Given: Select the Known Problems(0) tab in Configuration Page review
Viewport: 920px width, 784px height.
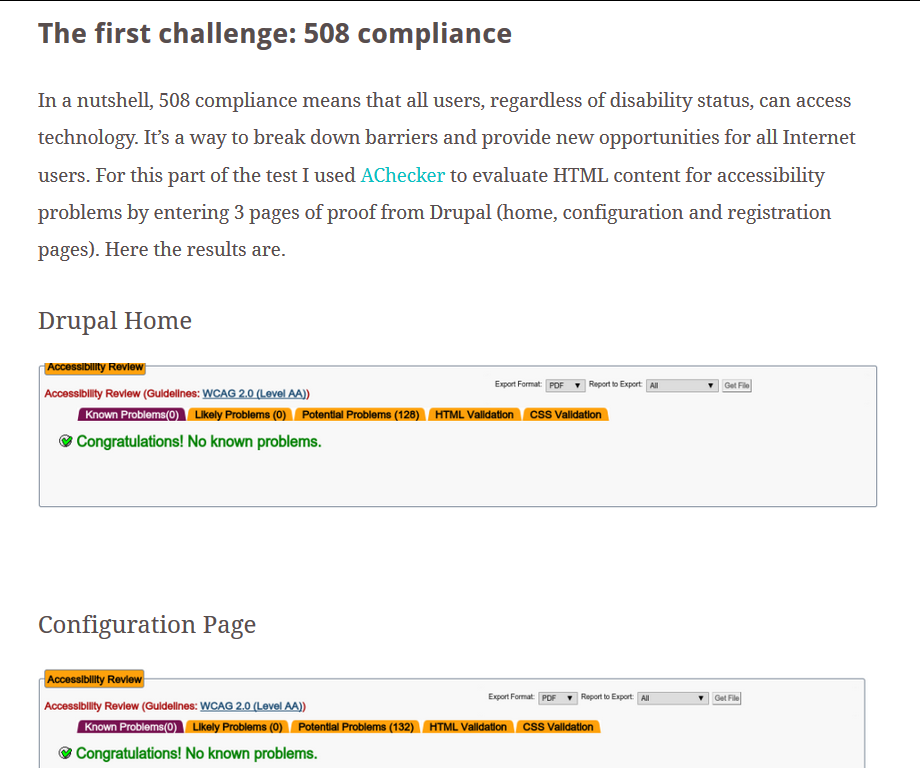Looking at the screenshot, I should (130, 727).
